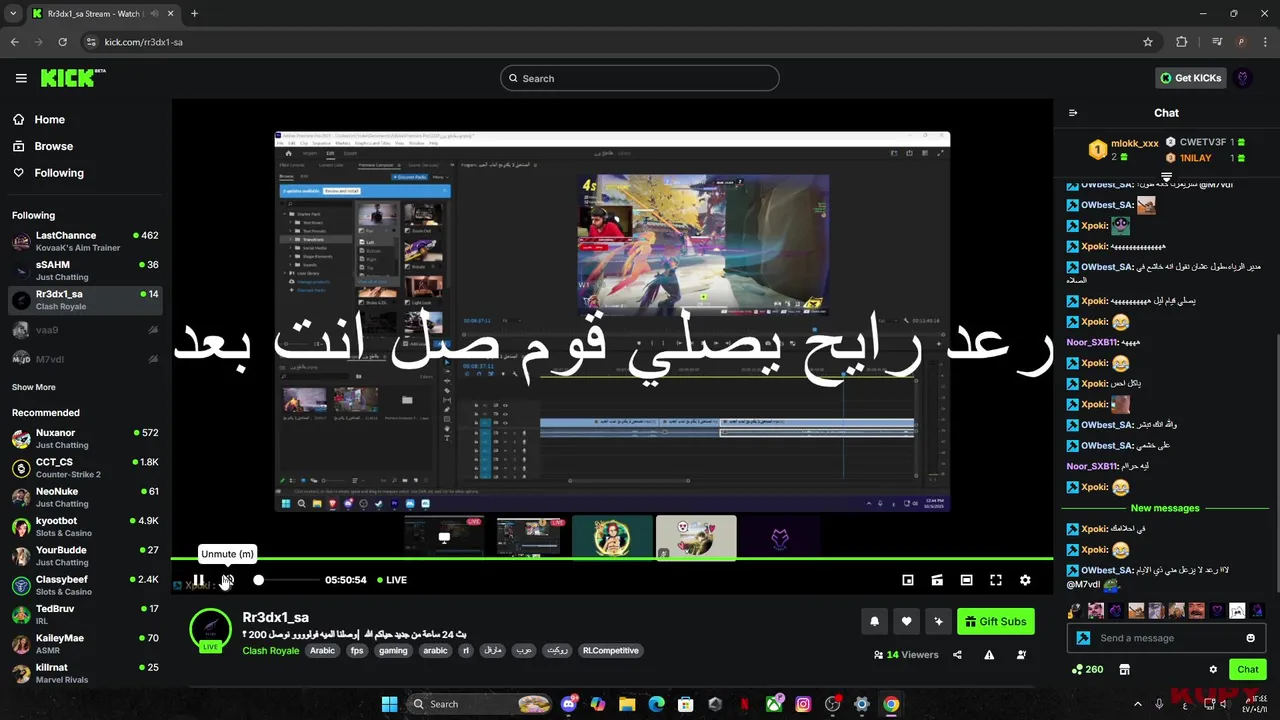Enable mini player mode
The width and height of the screenshot is (1280, 720).
[908, 580]
